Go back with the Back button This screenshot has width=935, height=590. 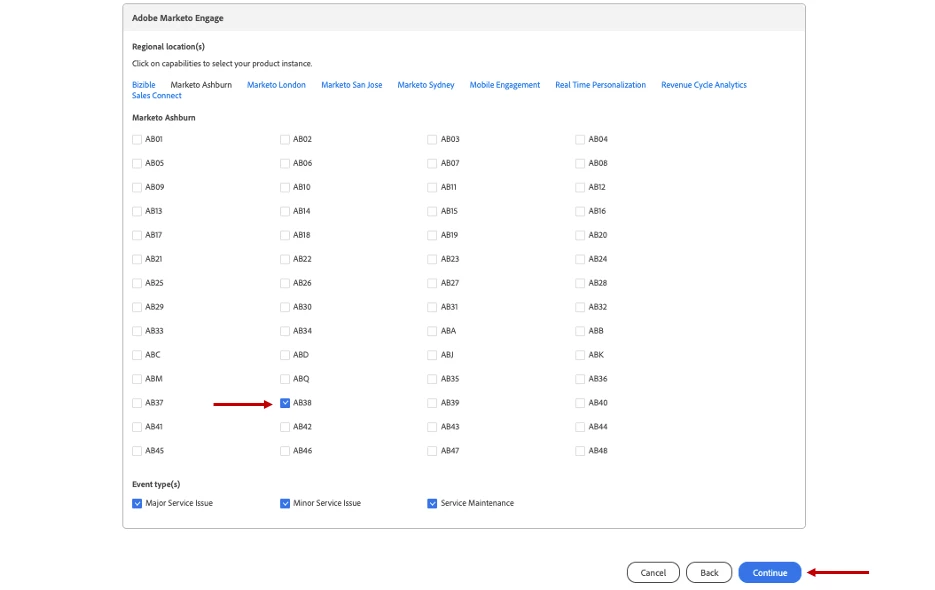(x=709, y=573)
